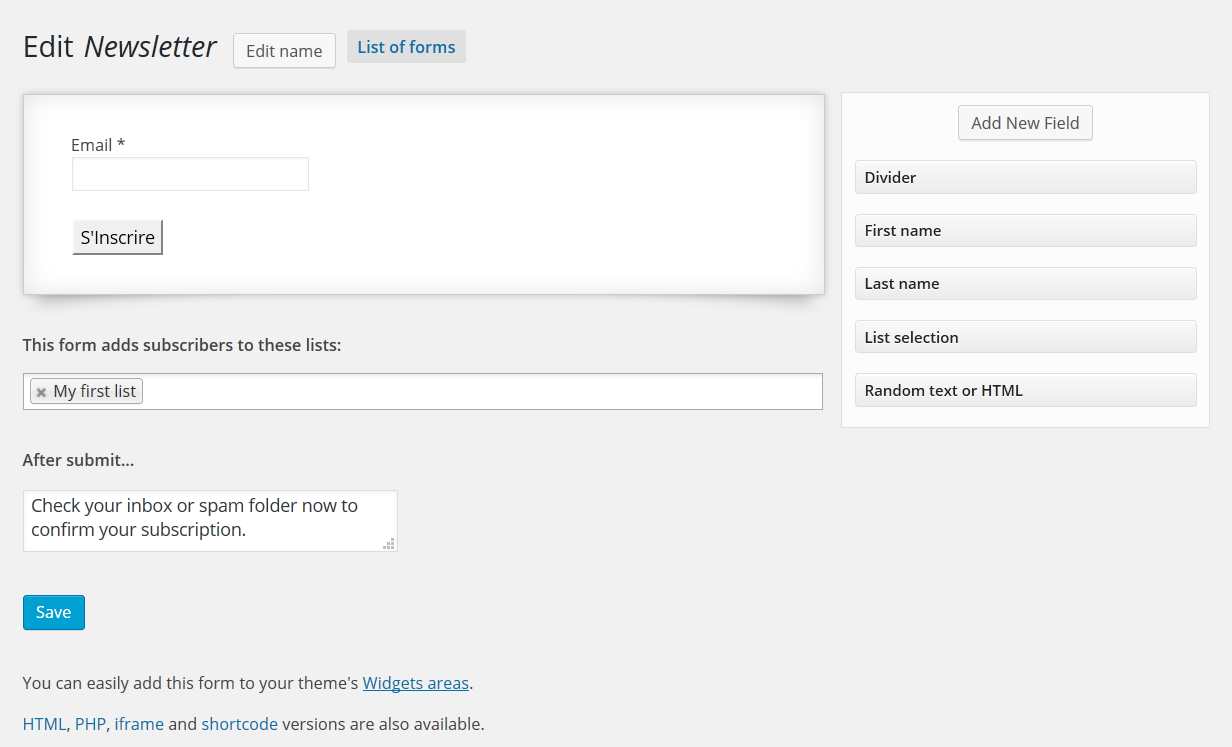Click "This form adds subscribers to these lists" label
The height and width of the screenshot is (747, 1232).
(182, 345)
